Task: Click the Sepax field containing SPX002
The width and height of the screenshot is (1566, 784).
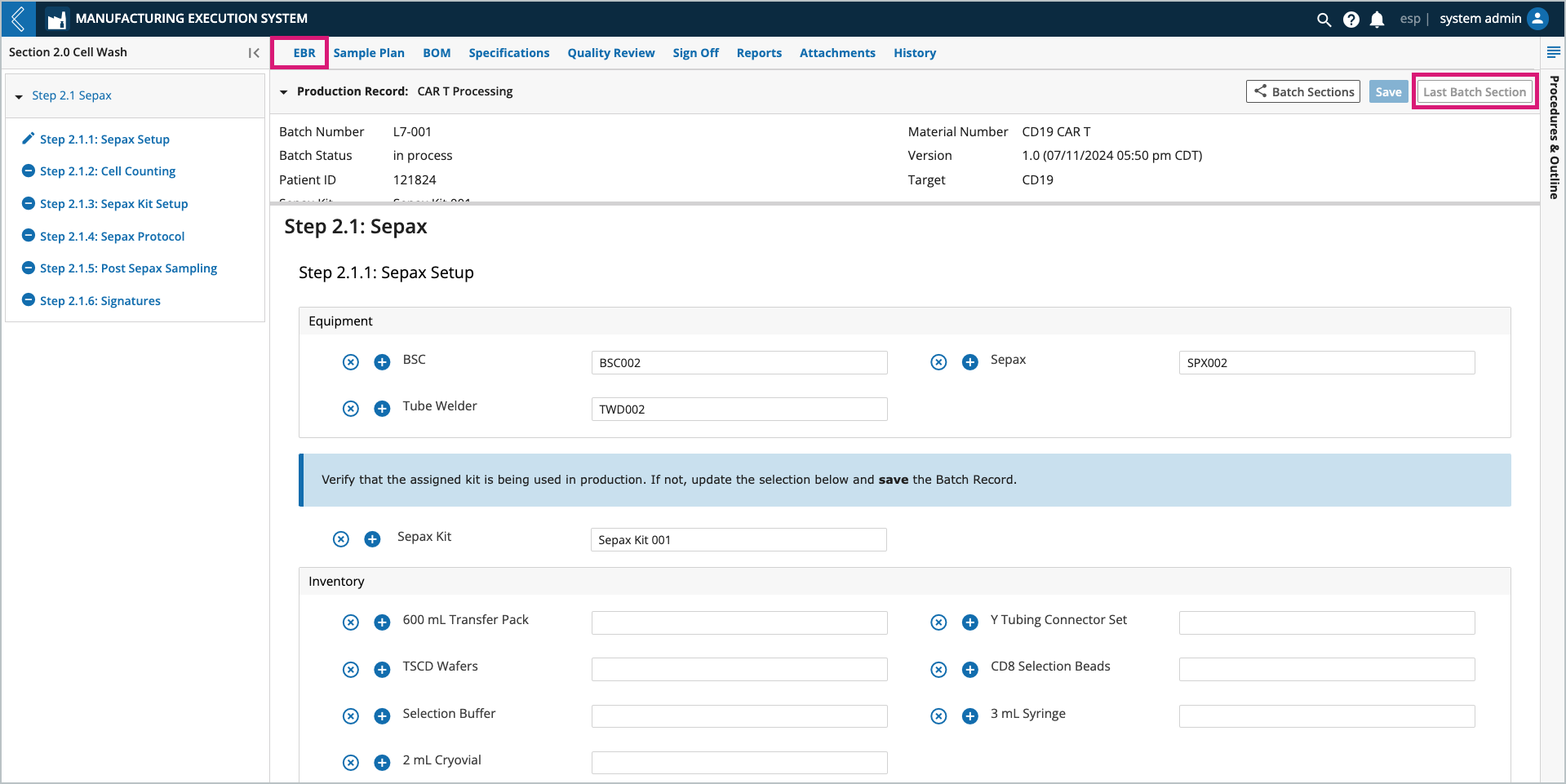Action: click(1327, 363)
